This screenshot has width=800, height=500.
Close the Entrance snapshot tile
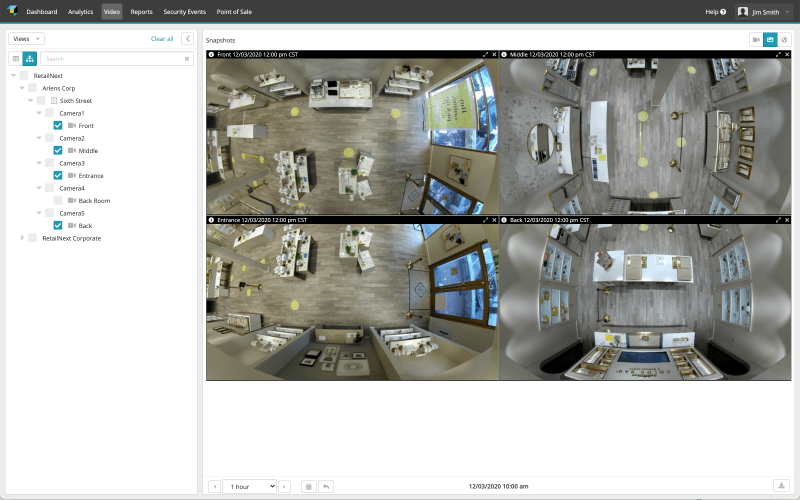[494, 220]
